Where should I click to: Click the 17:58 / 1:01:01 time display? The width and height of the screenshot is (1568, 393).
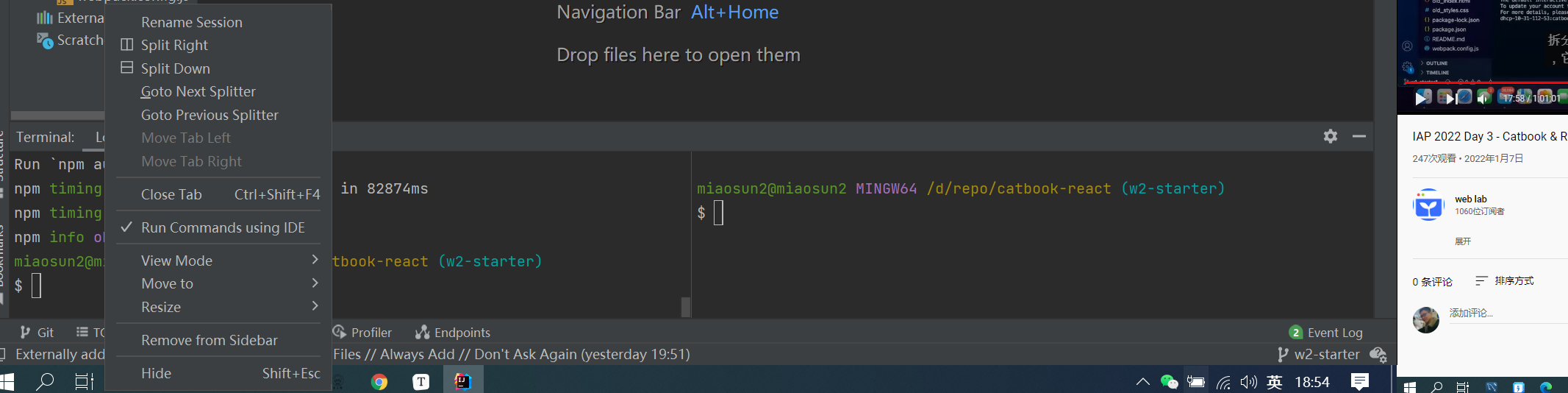click(1531, 98)
